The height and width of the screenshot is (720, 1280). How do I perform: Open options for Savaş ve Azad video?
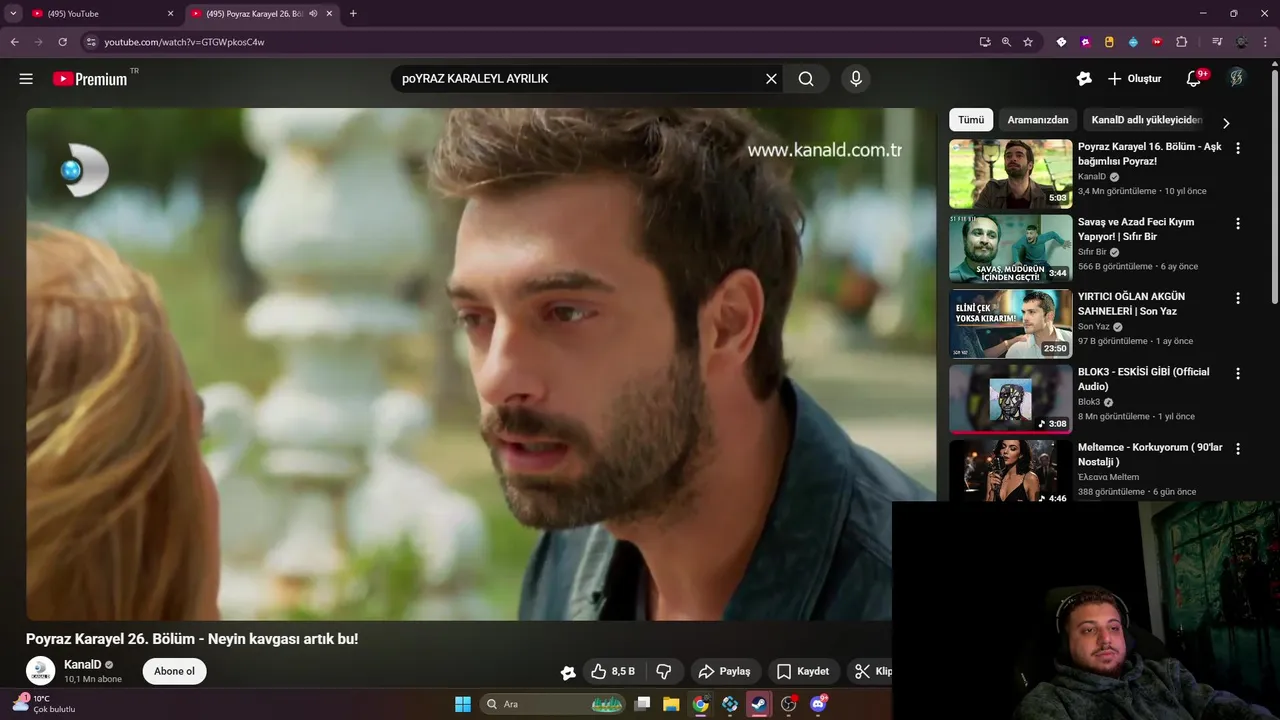1238,223
